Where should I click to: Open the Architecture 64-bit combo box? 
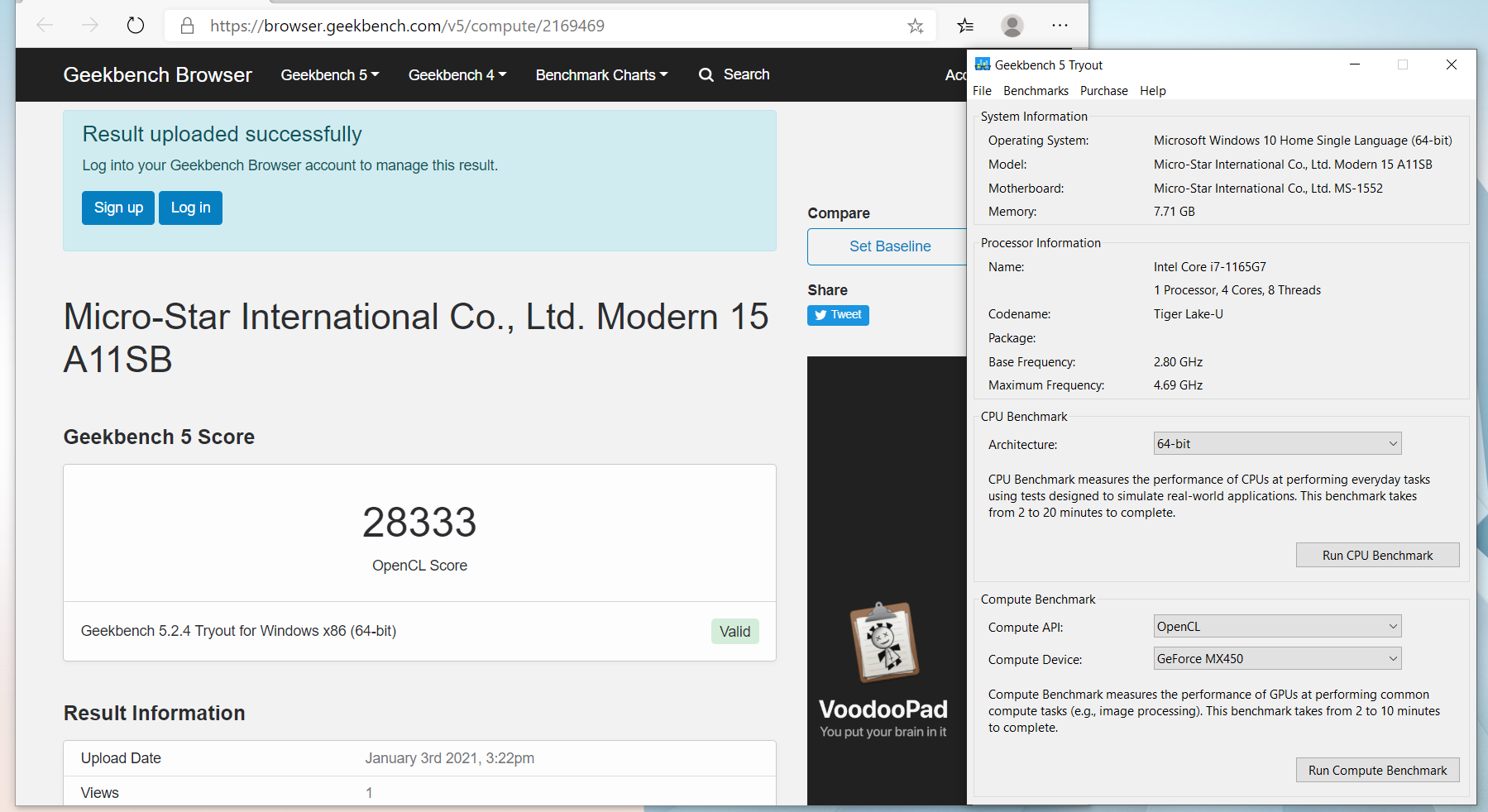point(1277,444)
